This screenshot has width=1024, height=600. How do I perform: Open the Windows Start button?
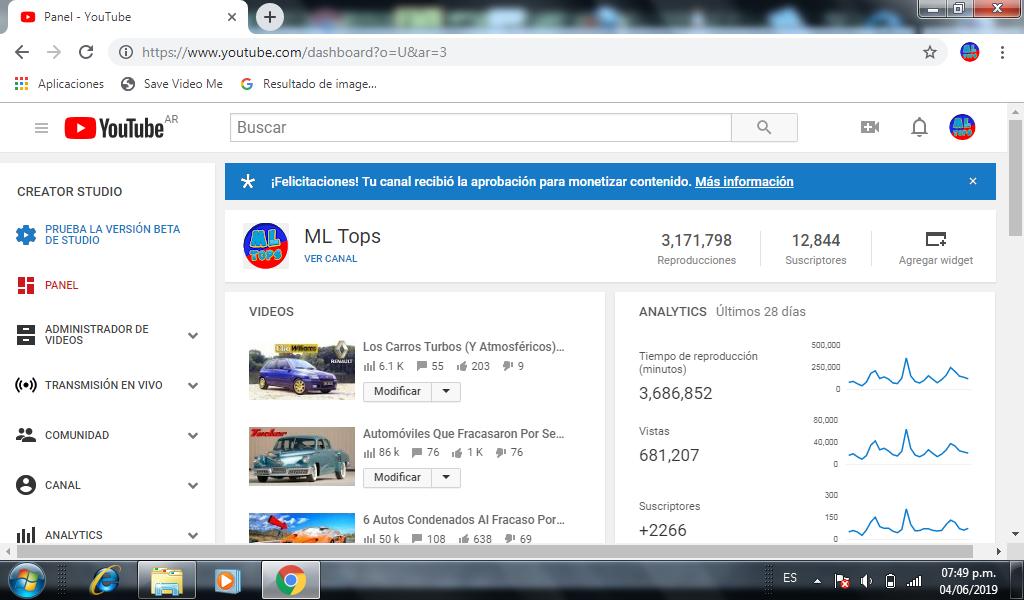(x=27, y=580)
